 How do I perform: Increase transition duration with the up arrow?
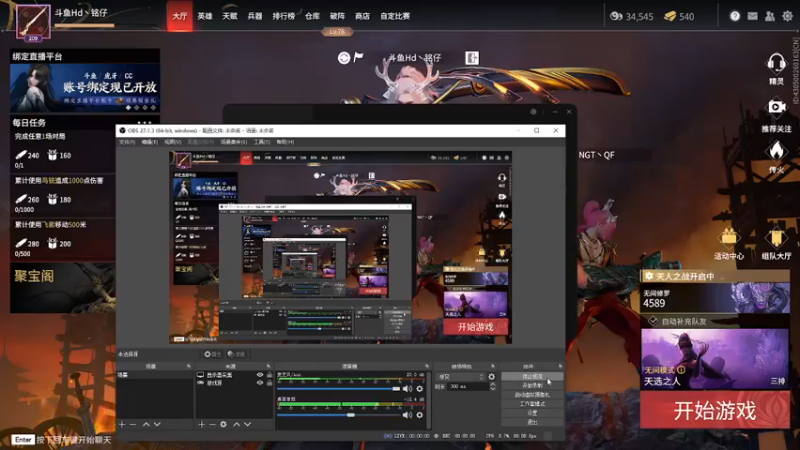(492, 385)
